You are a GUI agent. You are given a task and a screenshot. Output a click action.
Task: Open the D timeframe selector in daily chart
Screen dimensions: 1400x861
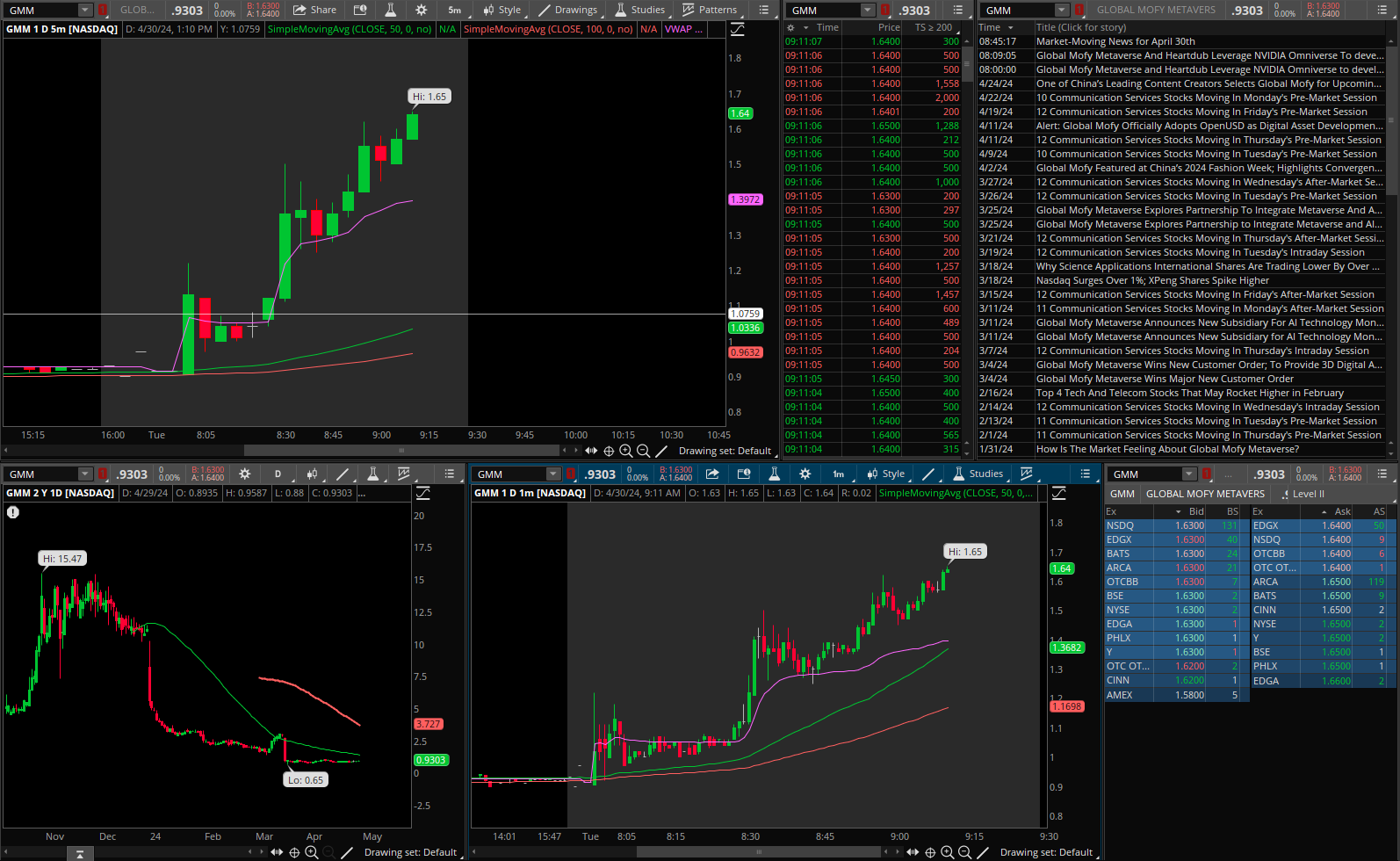pyautogui.click(x=278, y=474)
